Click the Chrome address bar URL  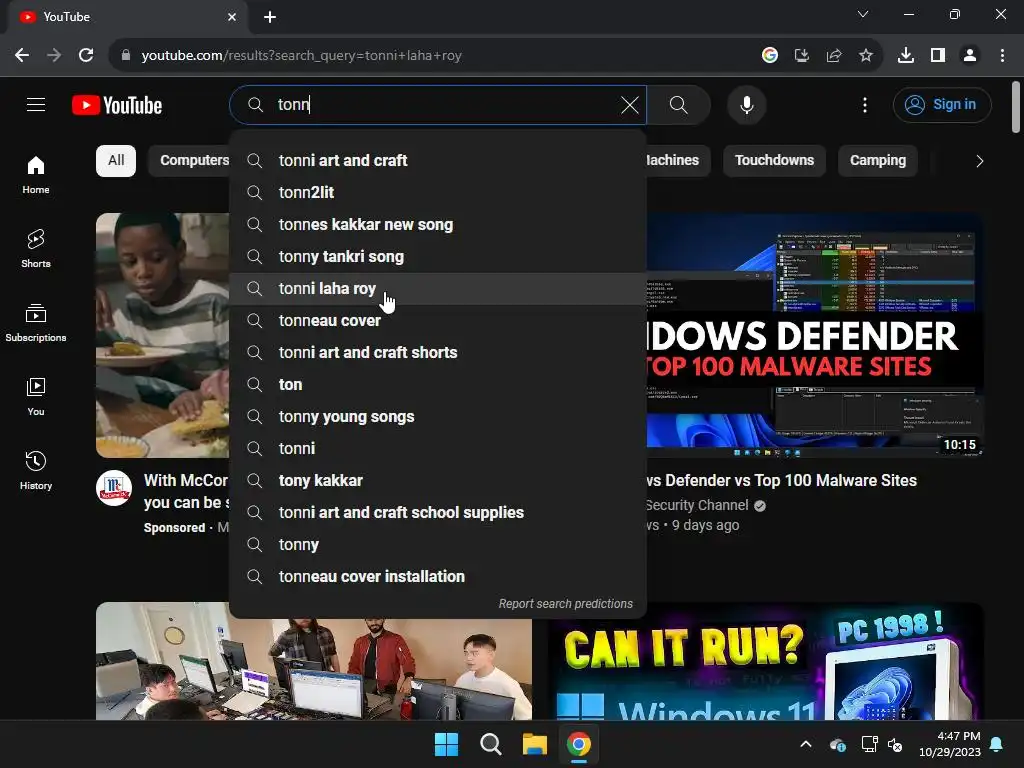[302, 56]
